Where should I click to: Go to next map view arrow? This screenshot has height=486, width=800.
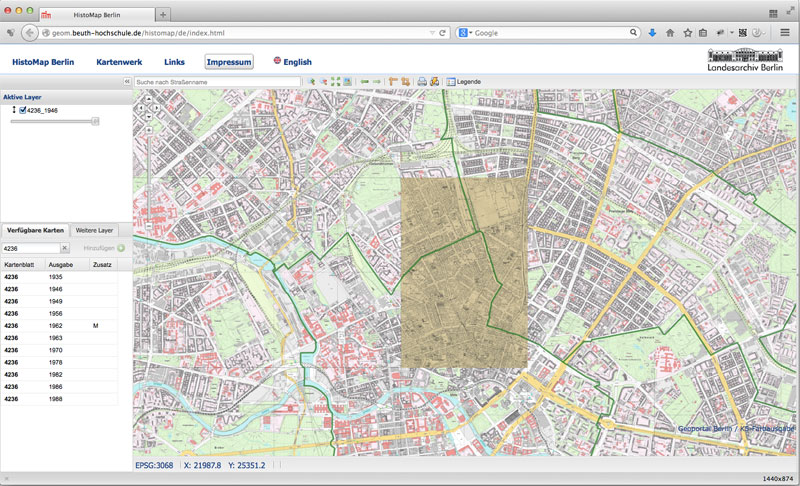(x=377, y=81)
